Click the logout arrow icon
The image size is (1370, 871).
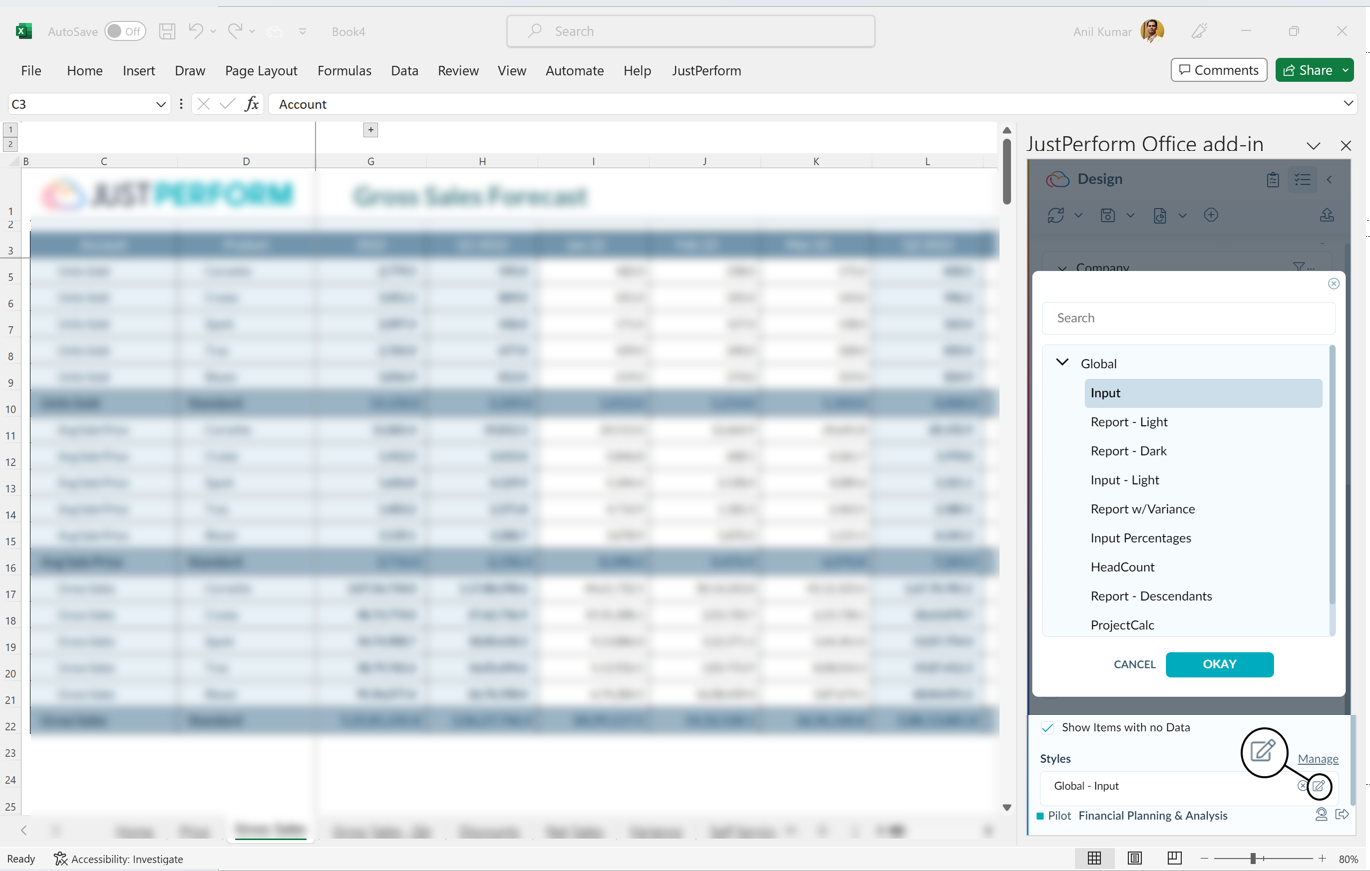(x=1342, y=815)
